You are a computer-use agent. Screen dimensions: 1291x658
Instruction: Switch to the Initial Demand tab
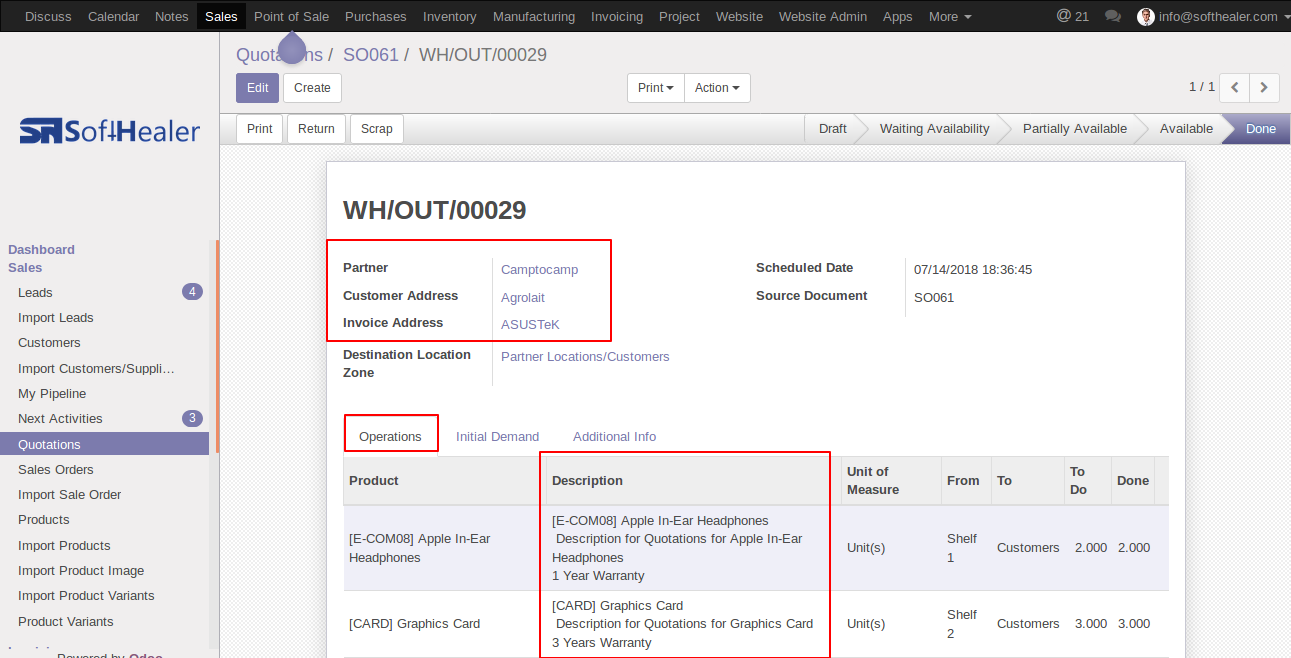(x=497, y=436)
